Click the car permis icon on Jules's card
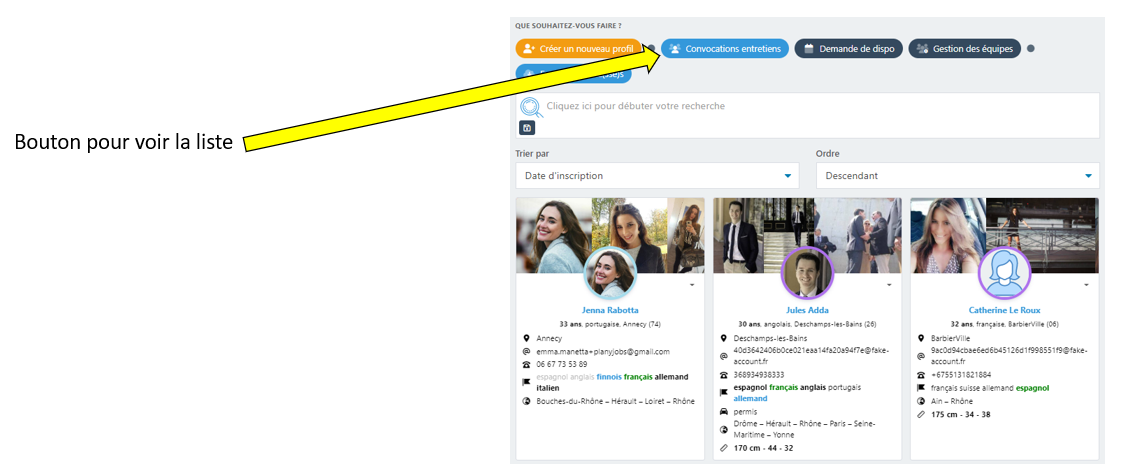This screenshot has width=1122, height=475. 723,411
